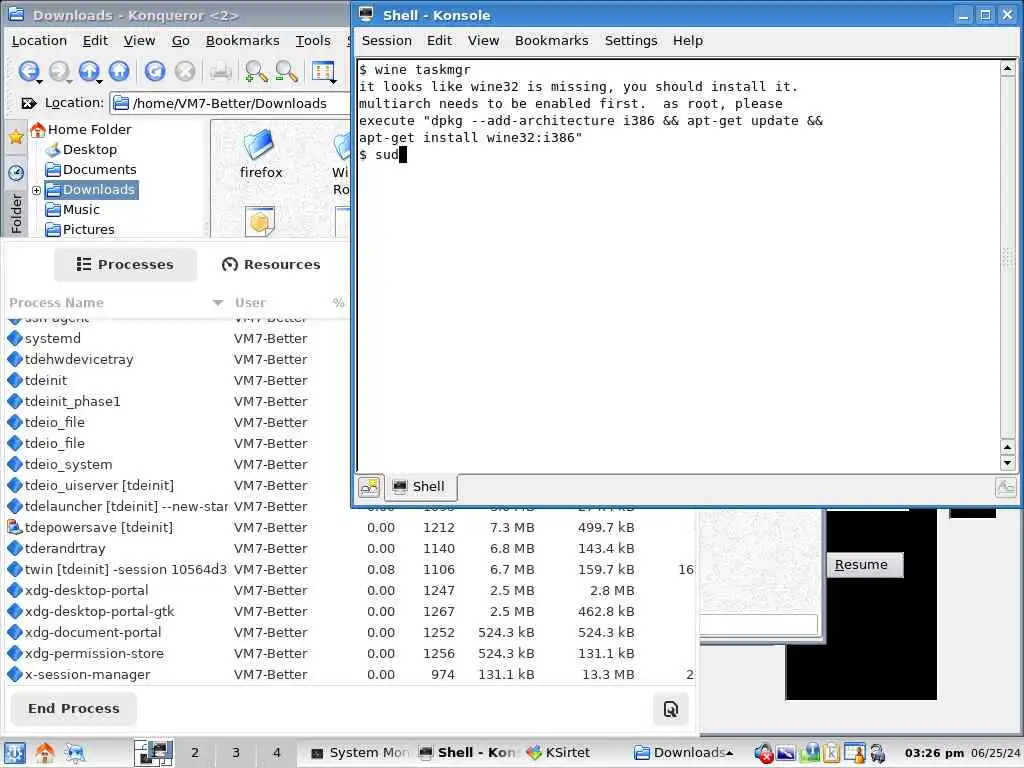Click the Home icon on the taskbar
The height and width of the screenshot is (768, 1024).
(x=44, y=753)
